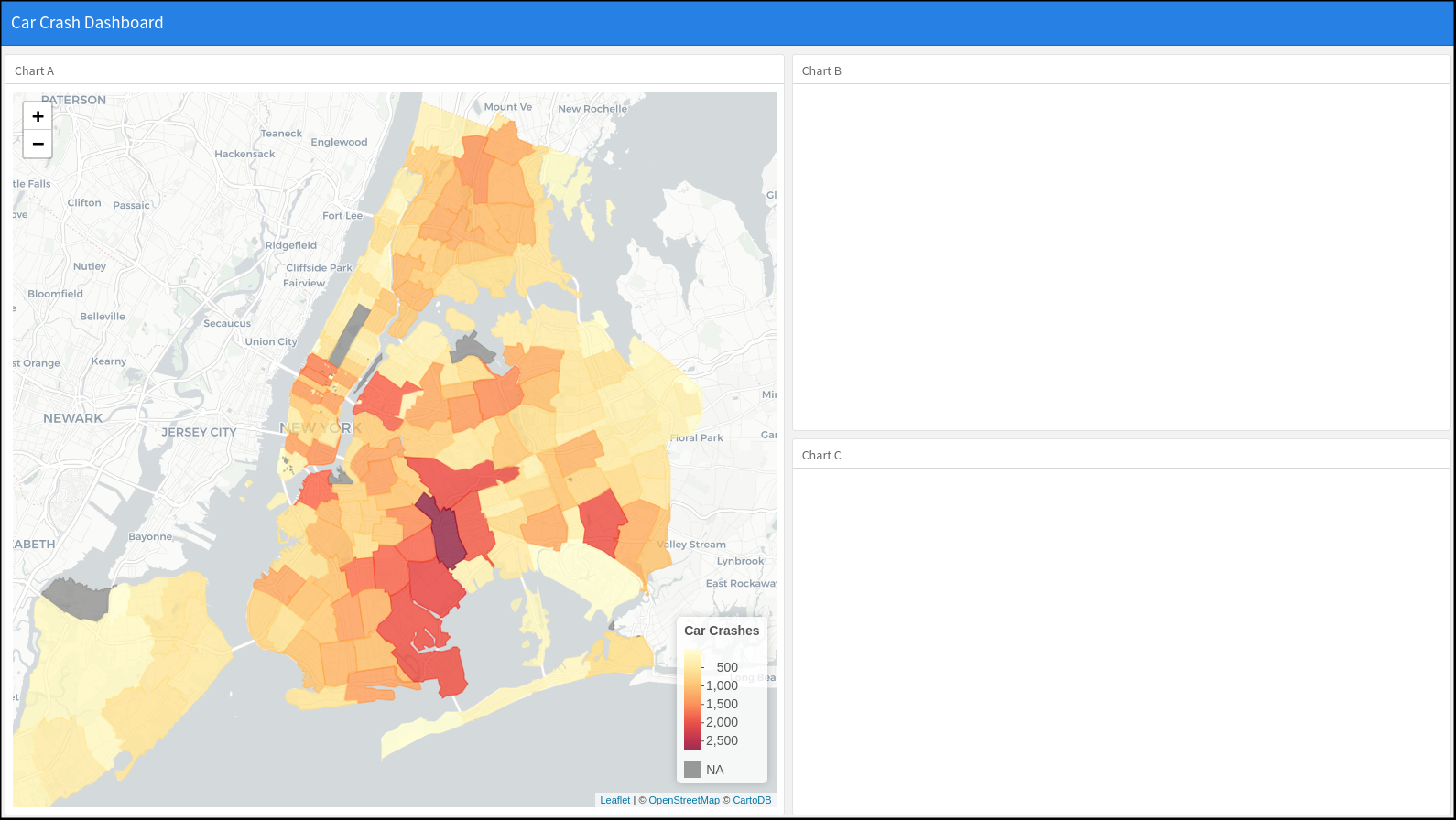The height and width of the screenshot is (820, 1456).
Task: Open the CartoDB attribution link
Action: (751, 800)
